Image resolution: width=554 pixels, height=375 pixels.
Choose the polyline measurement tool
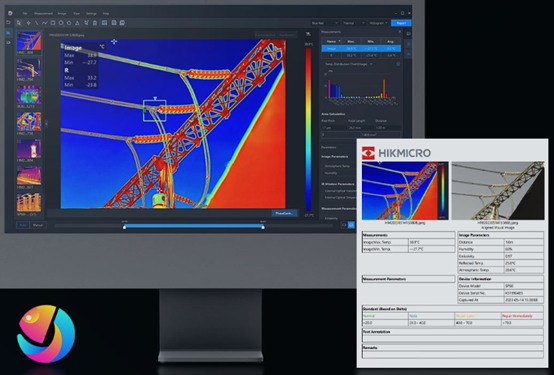click(45, 23)
